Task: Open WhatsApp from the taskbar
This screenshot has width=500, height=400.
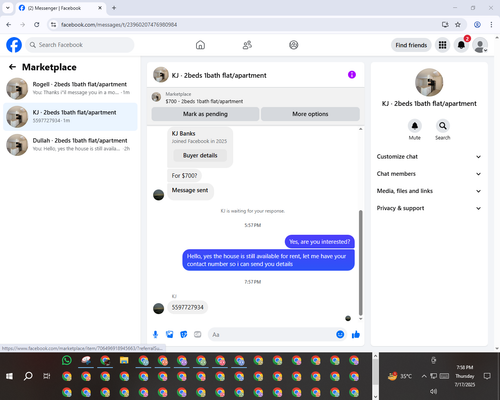Action: [67, 360]
